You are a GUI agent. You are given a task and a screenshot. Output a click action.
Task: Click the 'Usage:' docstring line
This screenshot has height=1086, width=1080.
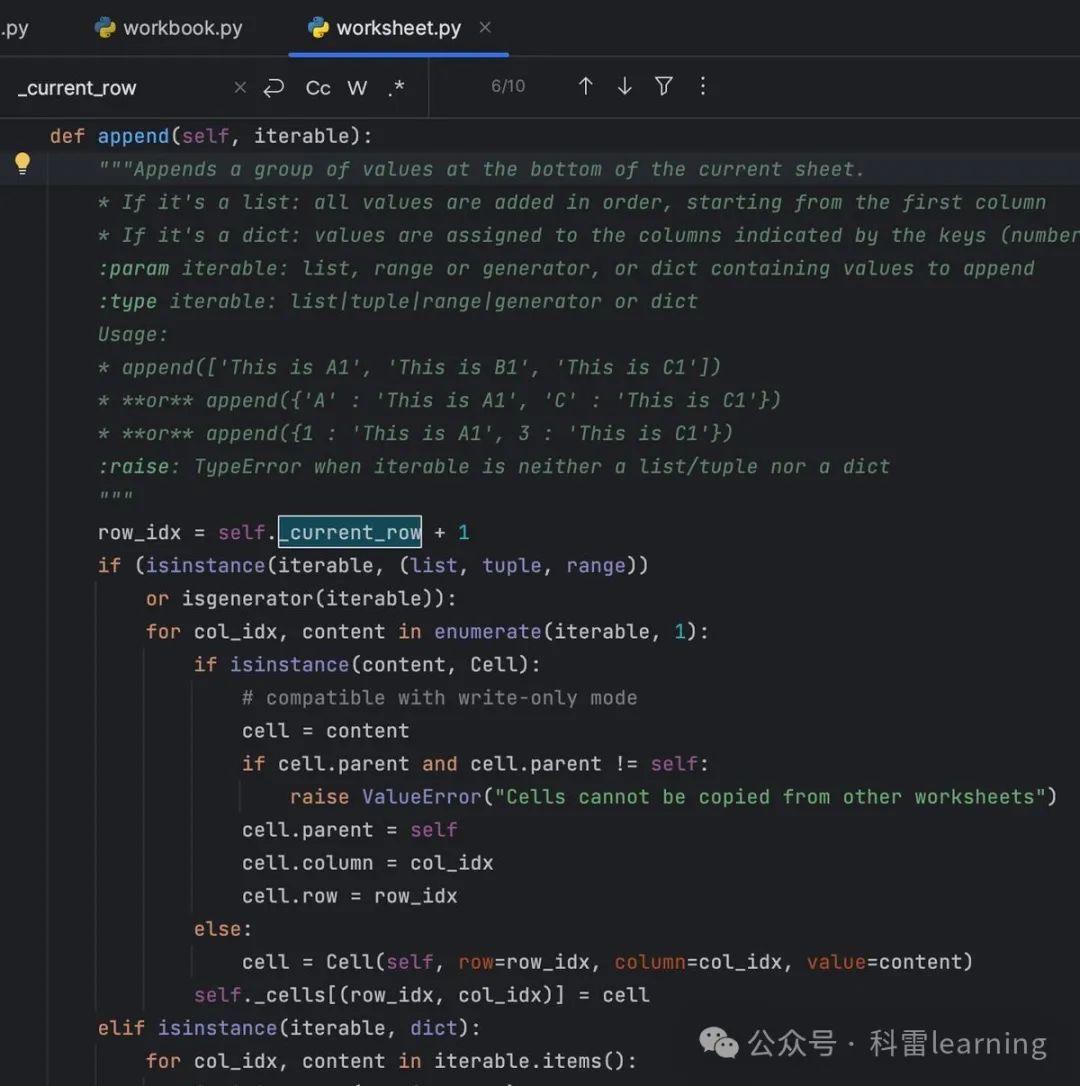coord(132,335)
